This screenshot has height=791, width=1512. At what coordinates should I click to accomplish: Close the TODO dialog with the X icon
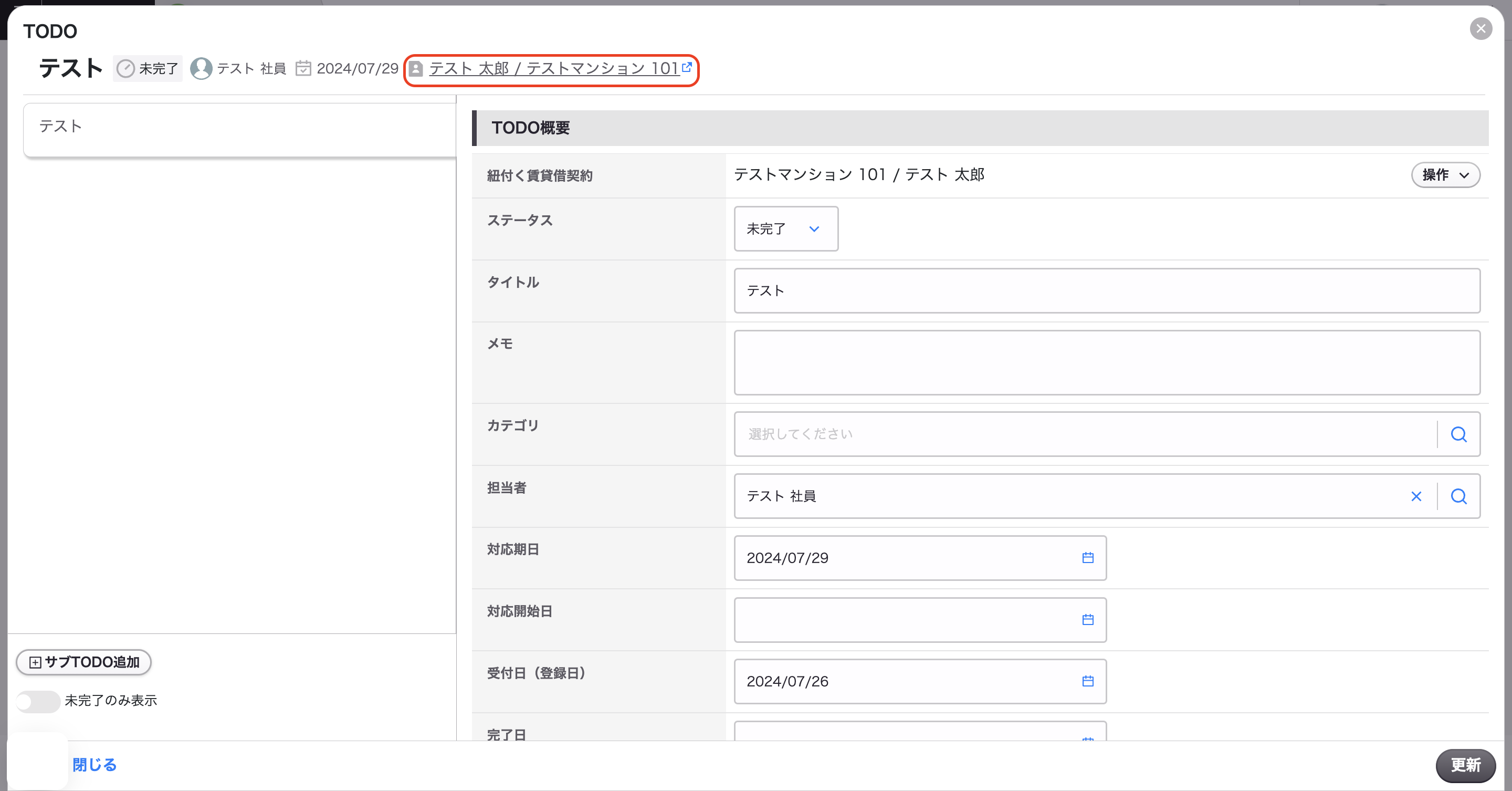coord(1480,29)
